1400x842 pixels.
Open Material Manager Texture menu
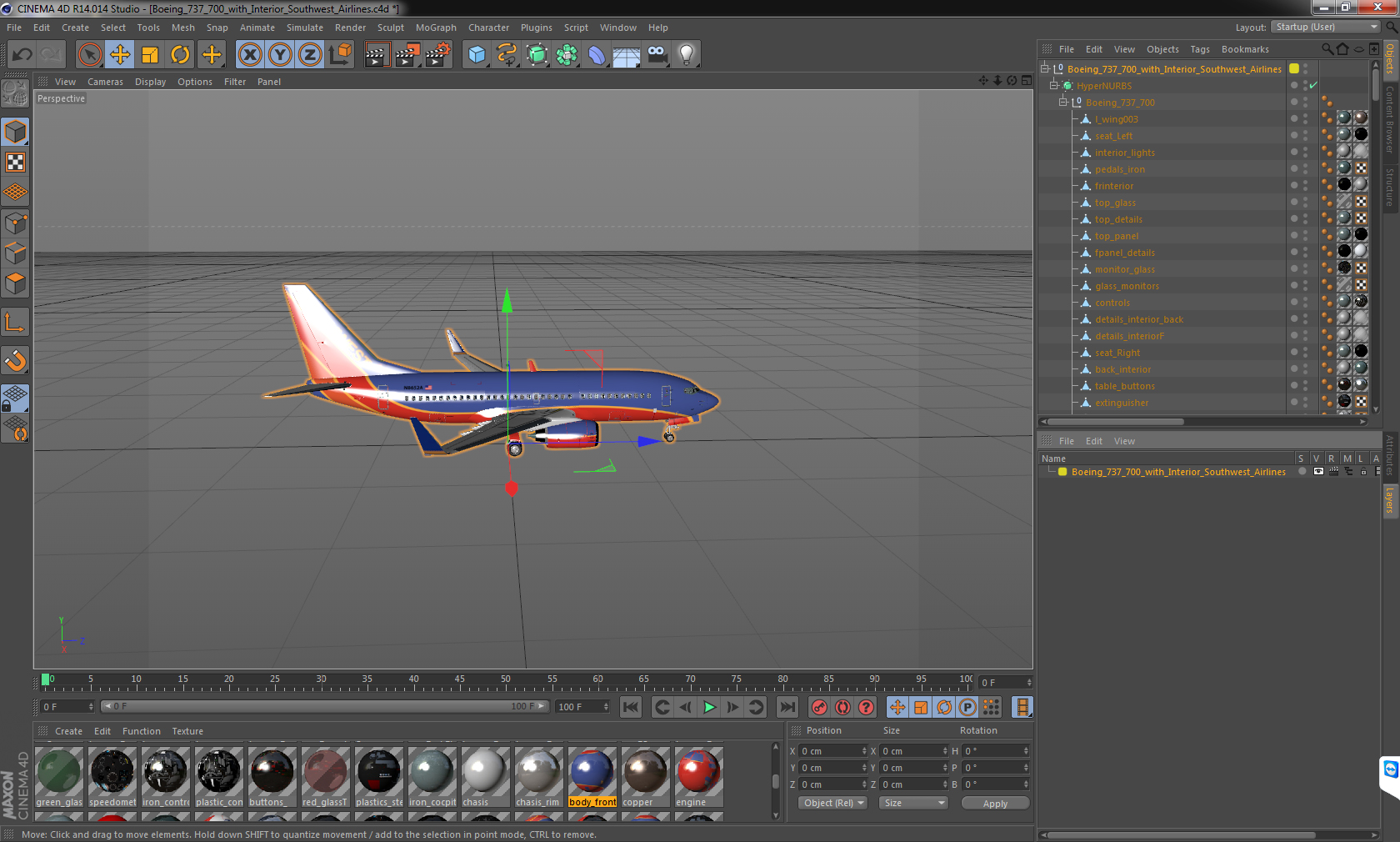[187, 731]
